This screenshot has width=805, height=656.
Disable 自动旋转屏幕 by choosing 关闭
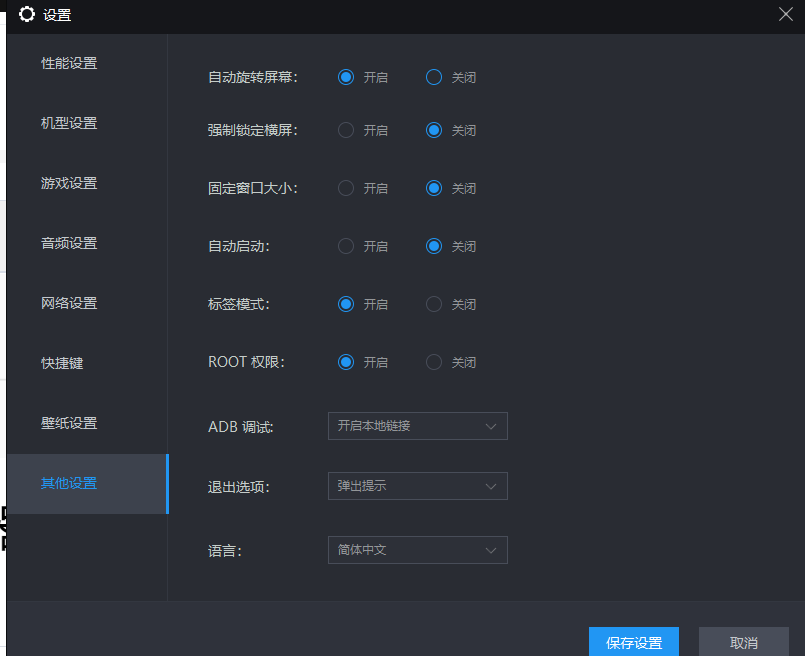pyautogui.click(x=434, y=77)
